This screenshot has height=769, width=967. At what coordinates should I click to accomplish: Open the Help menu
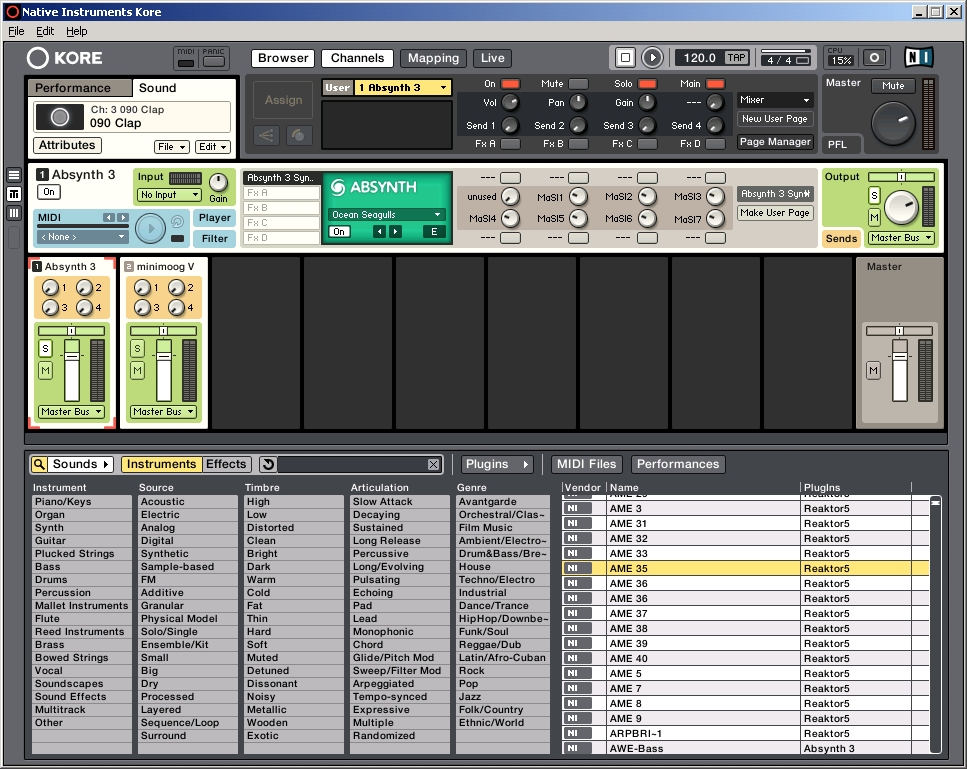click(76, 31)
